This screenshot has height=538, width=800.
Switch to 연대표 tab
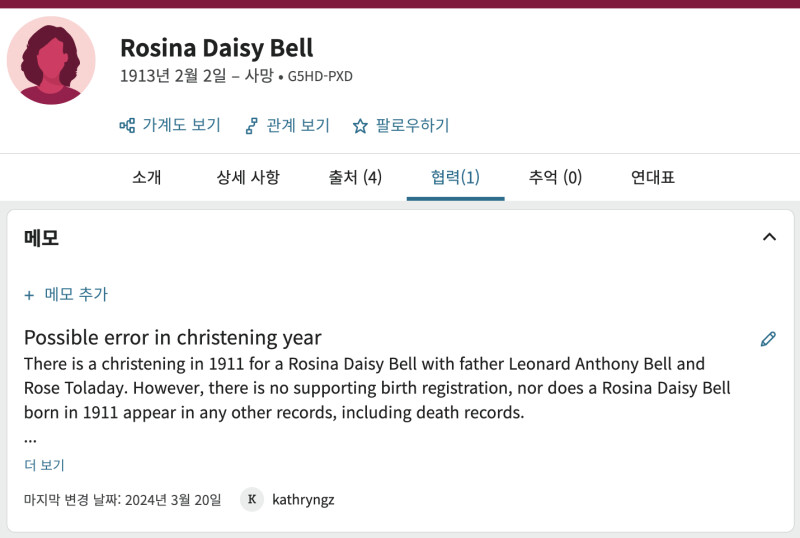pyautogui.click(x=653, y=177)
